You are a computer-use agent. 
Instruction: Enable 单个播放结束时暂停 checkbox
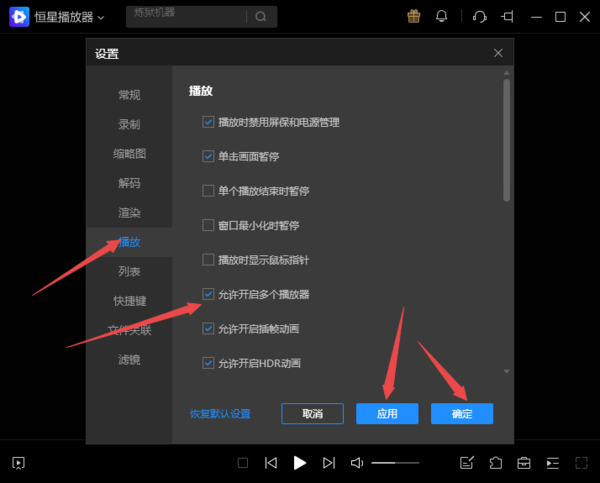(x=208, y=191)
